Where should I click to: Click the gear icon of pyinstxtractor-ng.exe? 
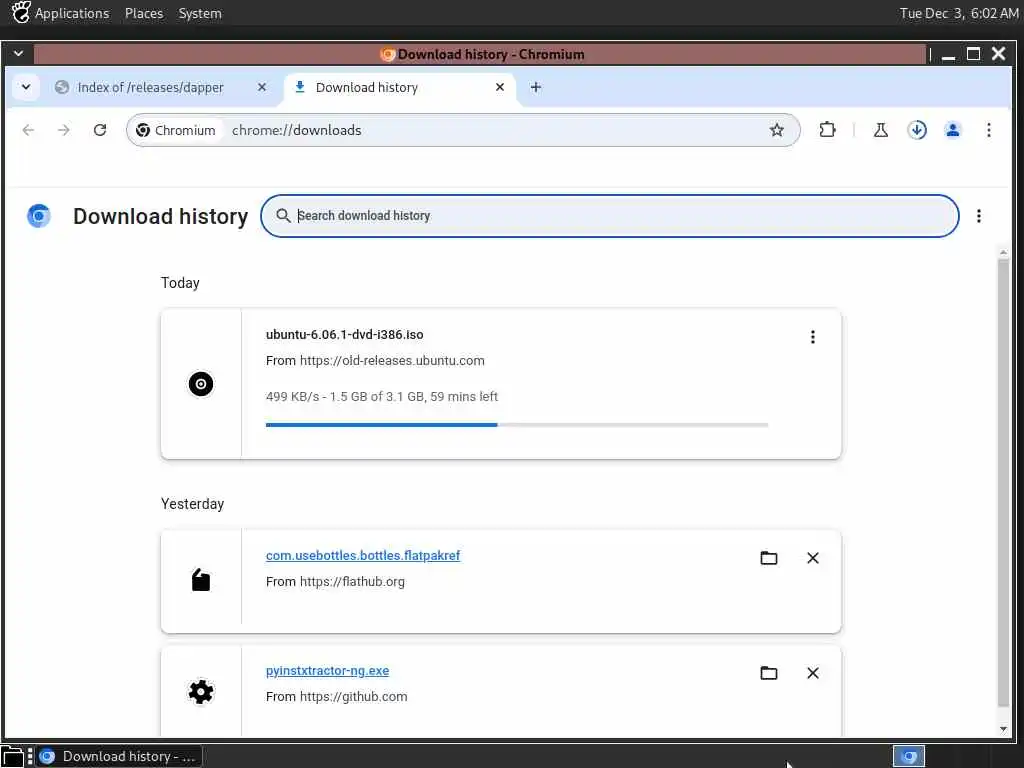(x=200, y=692)
